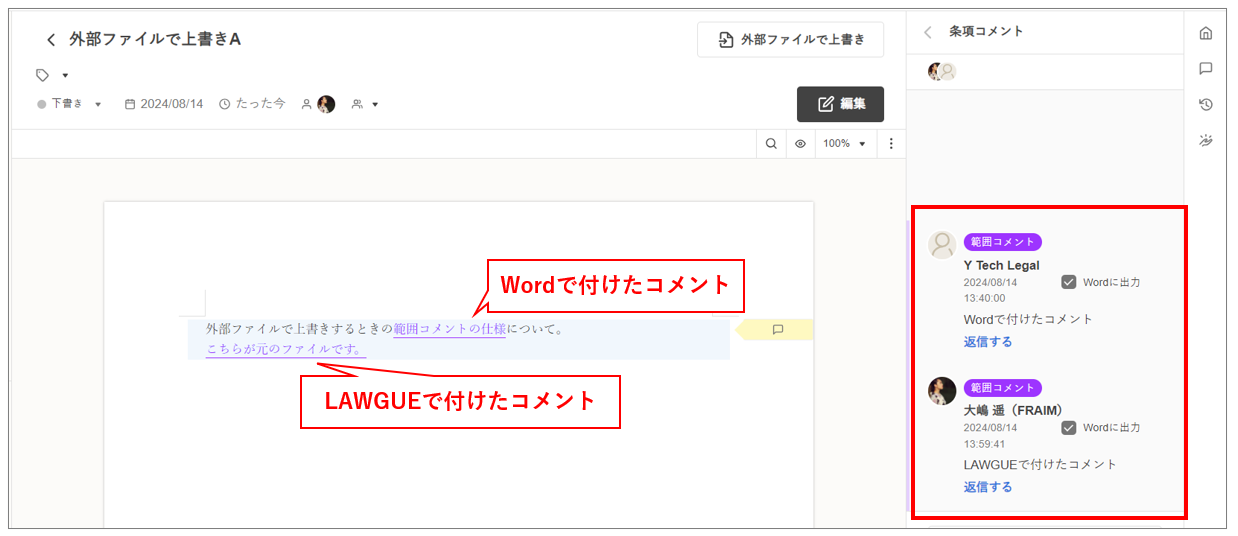Click the highlighted text 範囲コメントの仕様
Screen dimensions: 1238x536
449,328
